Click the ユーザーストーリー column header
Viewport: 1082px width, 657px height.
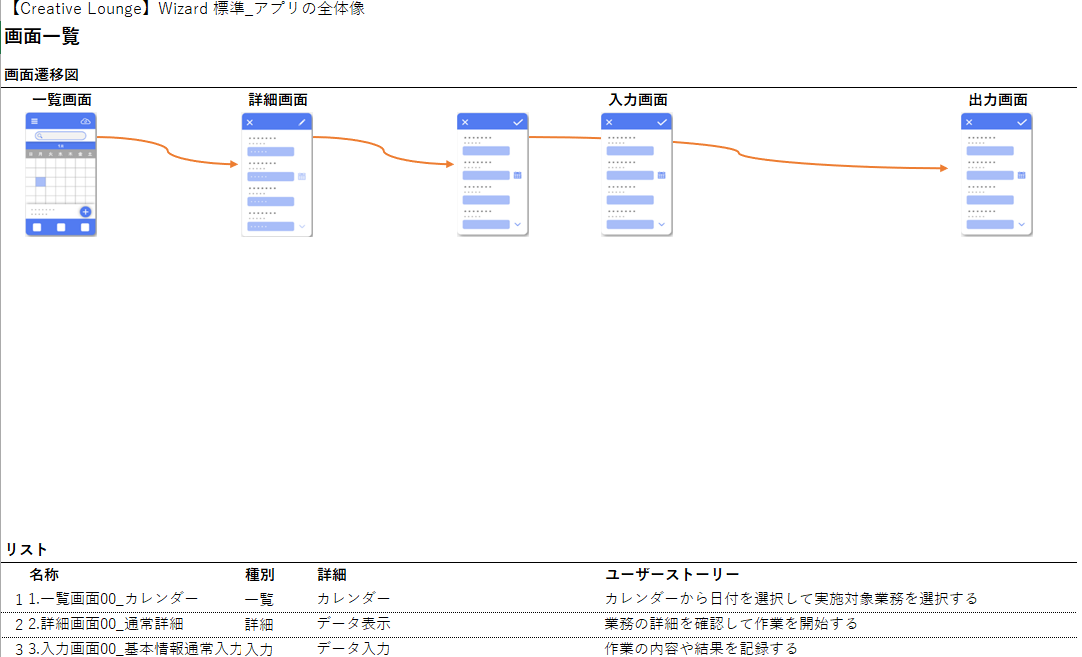tap(672, 574)
